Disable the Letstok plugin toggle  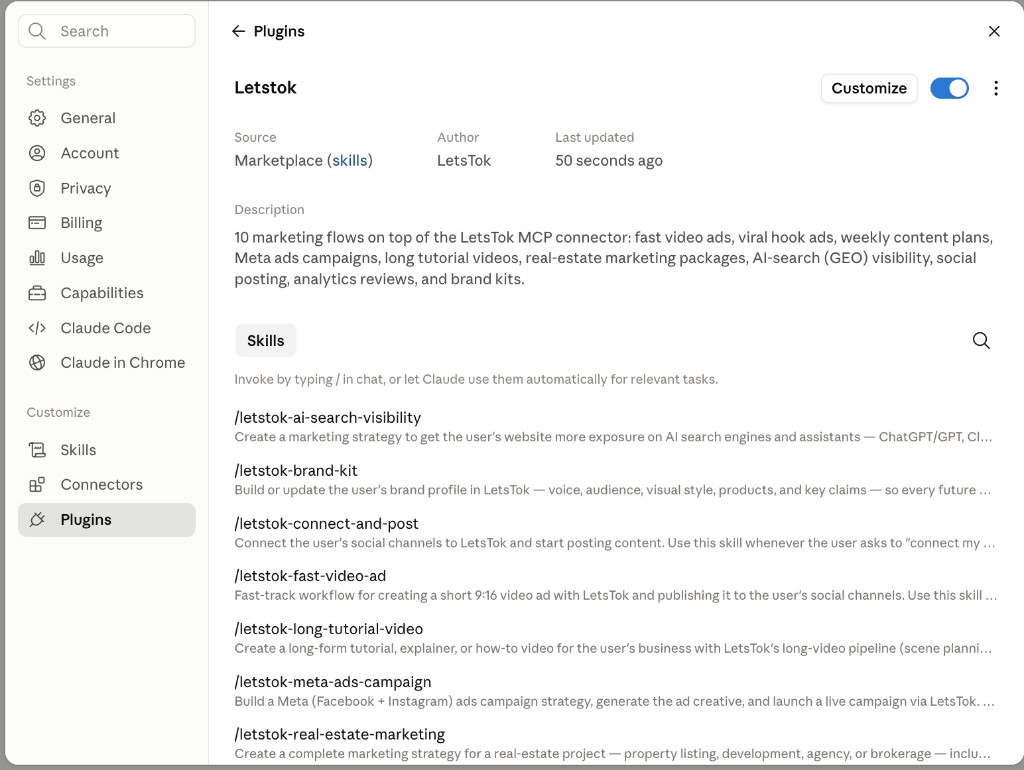pyautogui.click(x=949, y=88)
